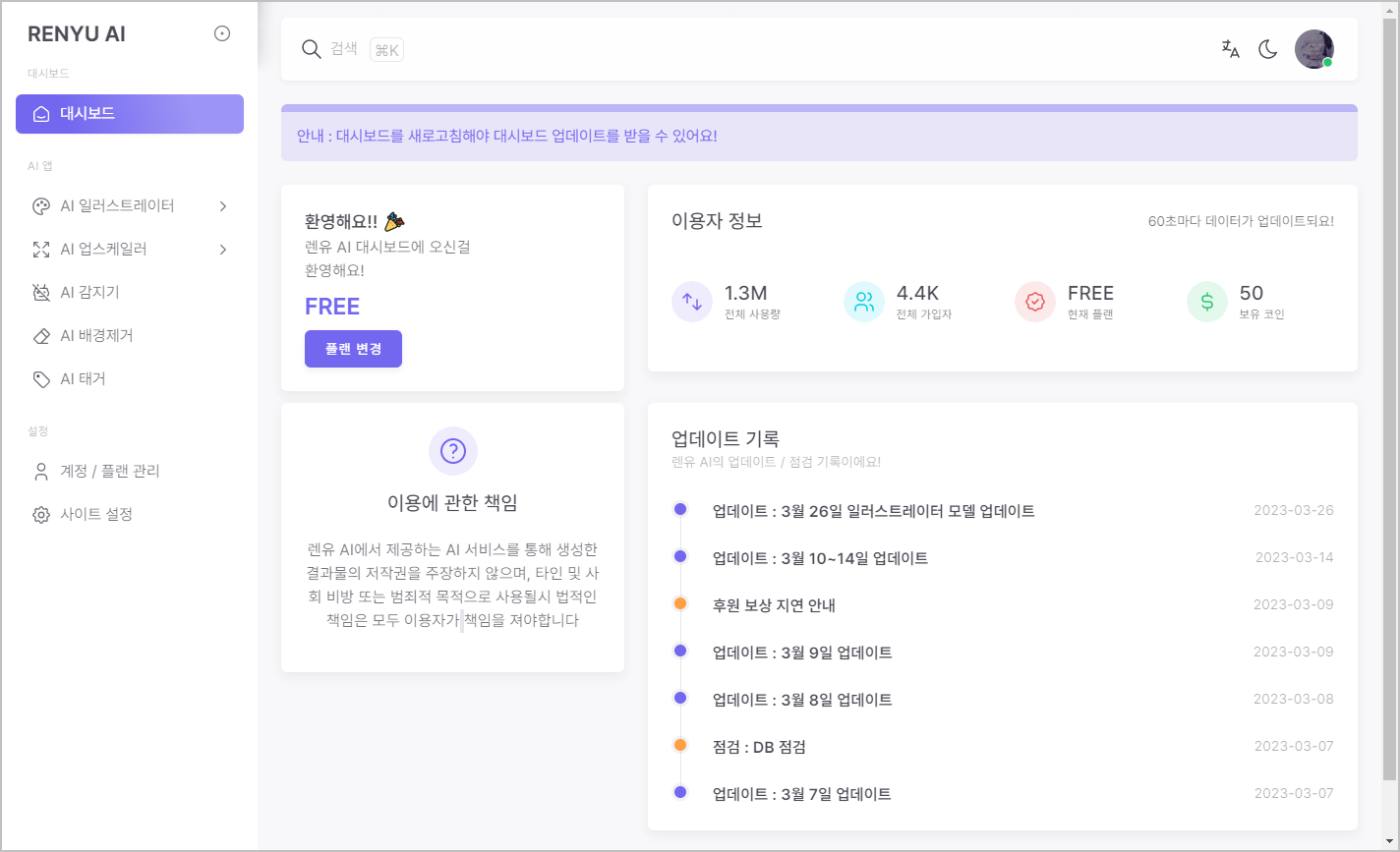1400x852 pixels.
Task: Open the AI 일러스트레이터 tool from the sidebar
Action: [x=108, y=205]
